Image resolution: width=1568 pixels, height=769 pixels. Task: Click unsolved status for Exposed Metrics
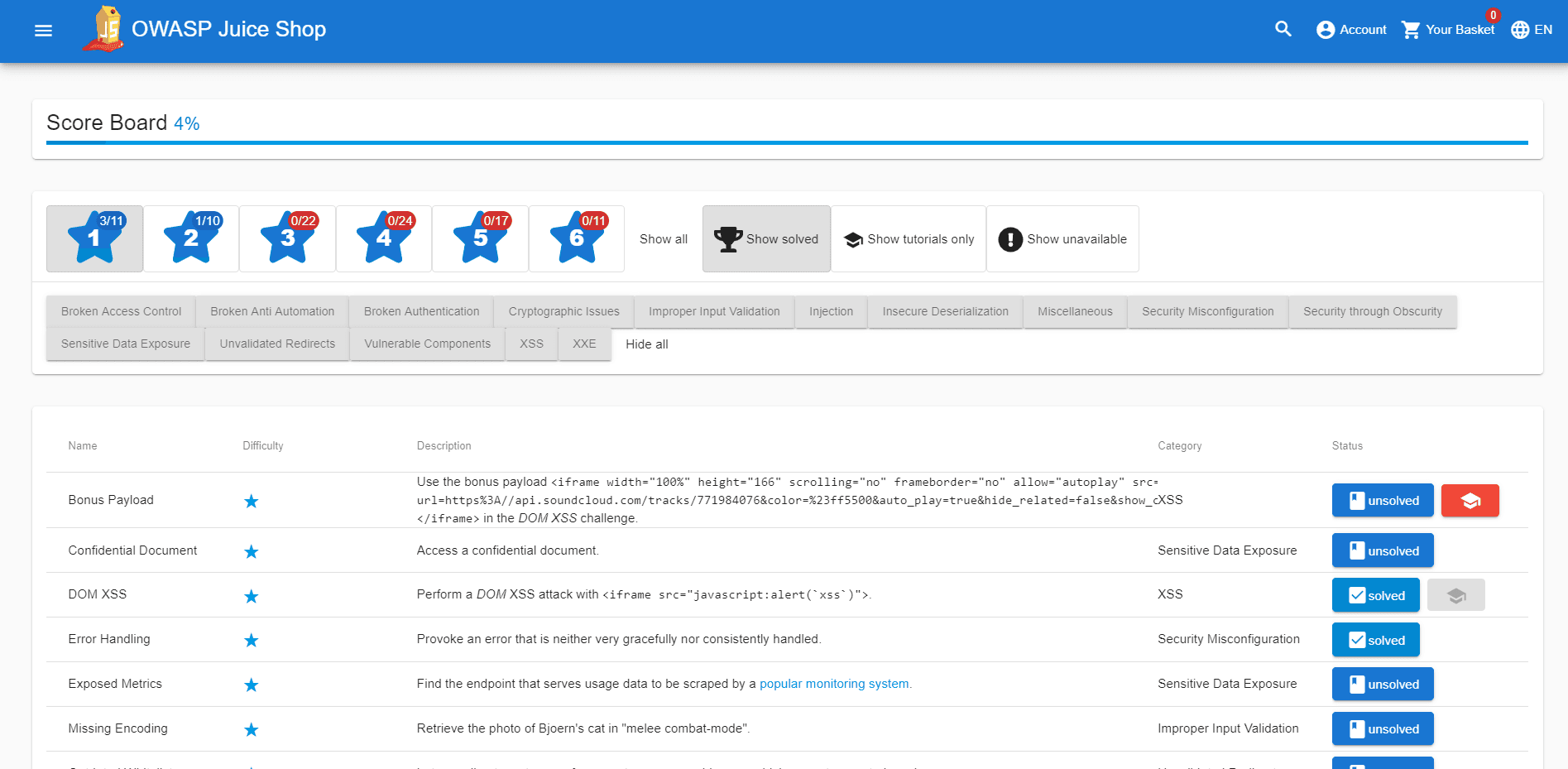pos(1383,685)
